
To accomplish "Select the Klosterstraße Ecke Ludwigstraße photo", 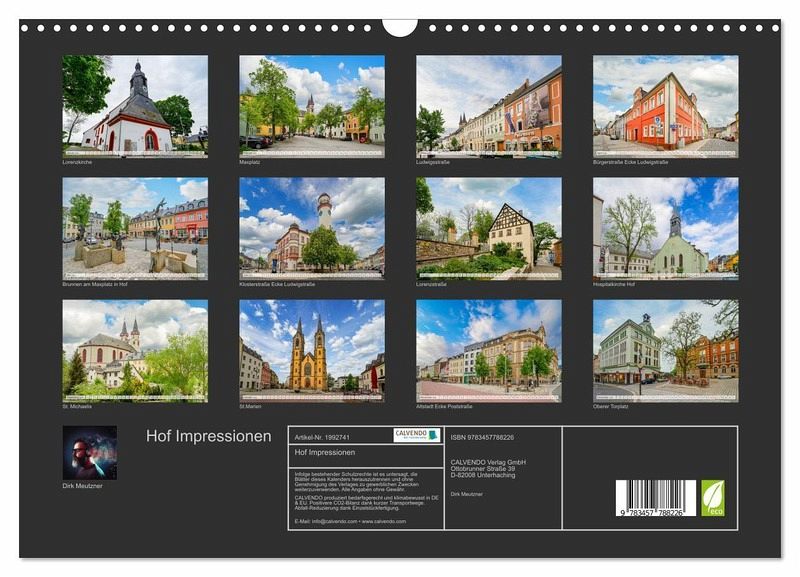I will pos(312,229).
